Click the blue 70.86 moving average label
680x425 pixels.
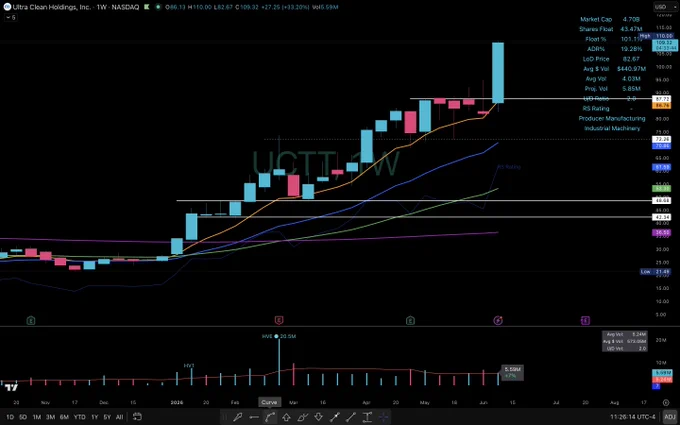tap(661, 146)
